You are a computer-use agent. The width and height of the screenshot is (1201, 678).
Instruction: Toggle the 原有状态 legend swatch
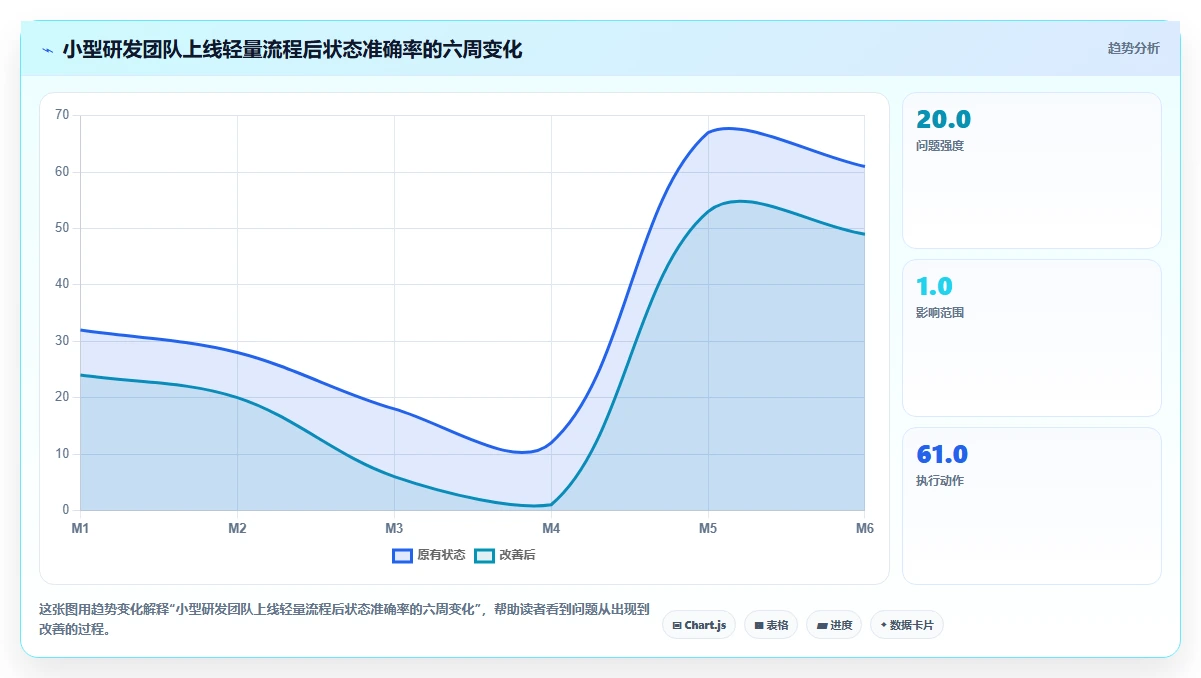pyautogui.click(x=402, y=555)
